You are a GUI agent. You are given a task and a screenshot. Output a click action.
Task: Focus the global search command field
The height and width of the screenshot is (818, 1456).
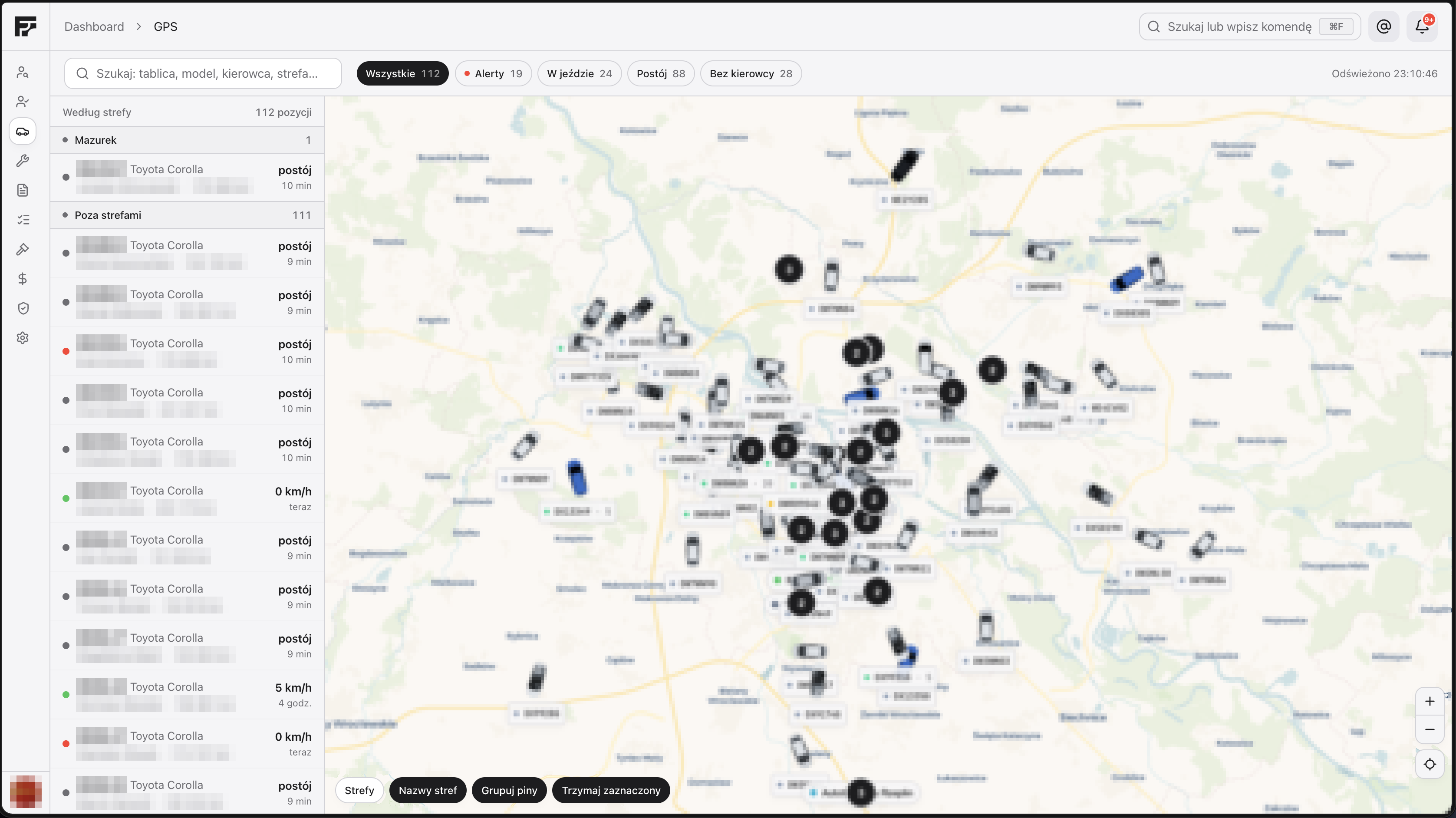(1250, 26)
